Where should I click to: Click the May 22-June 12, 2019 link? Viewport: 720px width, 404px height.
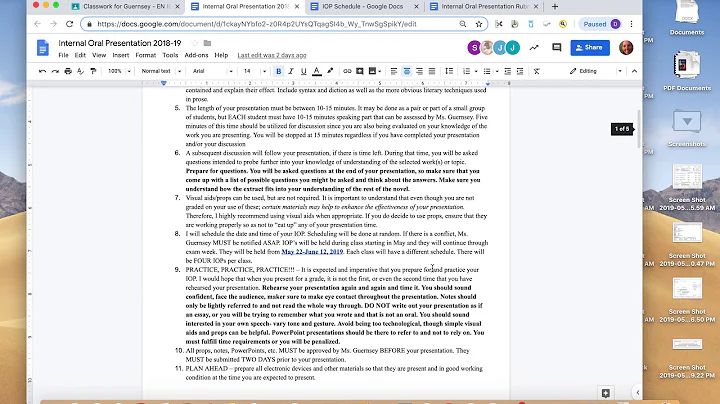click(x=312, y=252)
